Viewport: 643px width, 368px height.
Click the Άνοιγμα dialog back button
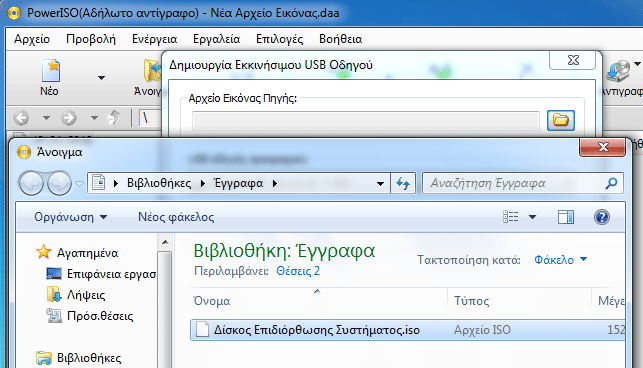point(32,183)
